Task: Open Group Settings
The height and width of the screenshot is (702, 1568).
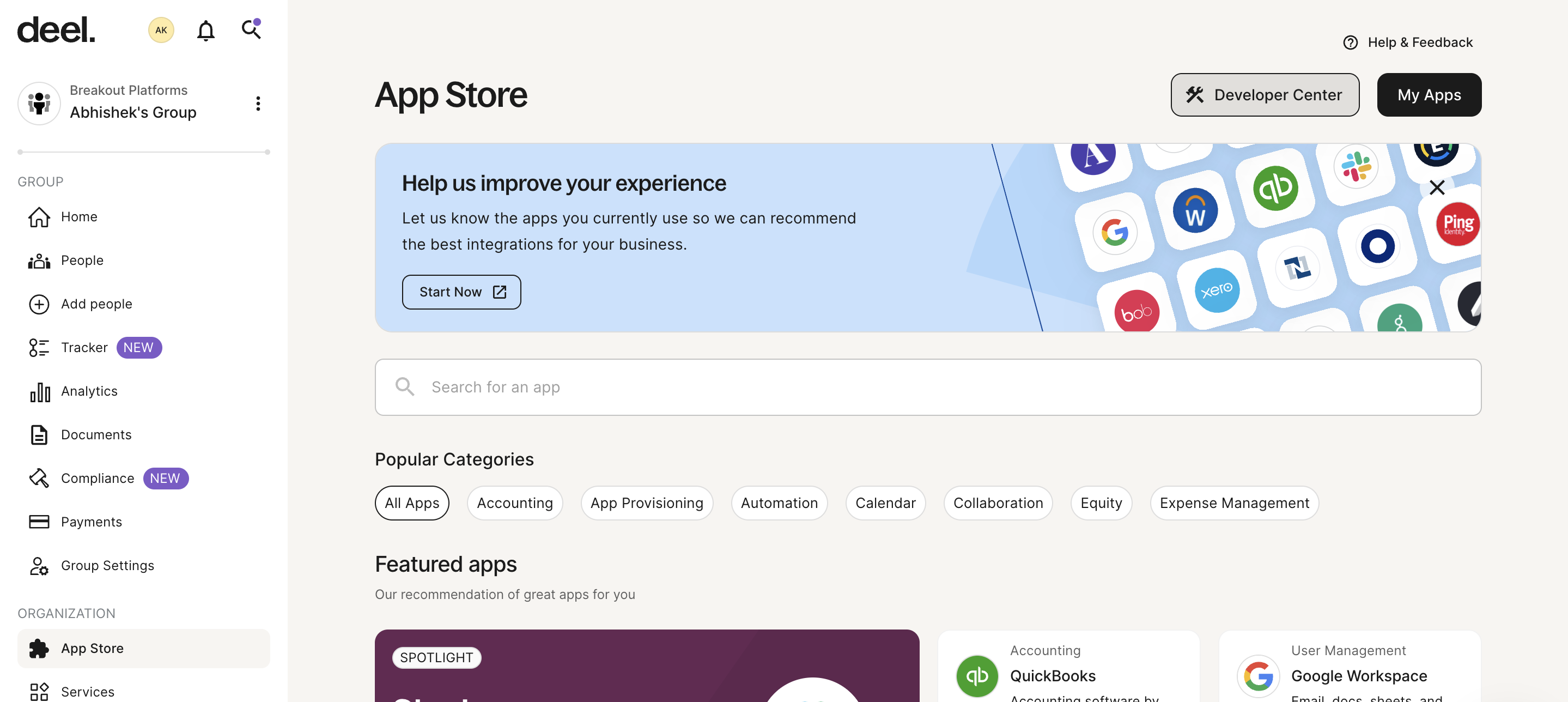Action: 107,565
